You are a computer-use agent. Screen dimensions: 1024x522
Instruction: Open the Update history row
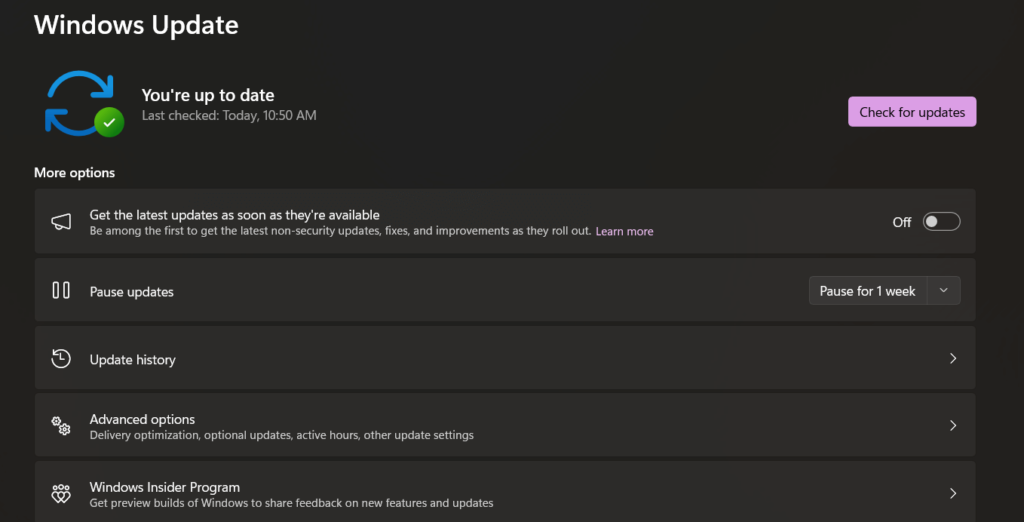tap(505, 358)
